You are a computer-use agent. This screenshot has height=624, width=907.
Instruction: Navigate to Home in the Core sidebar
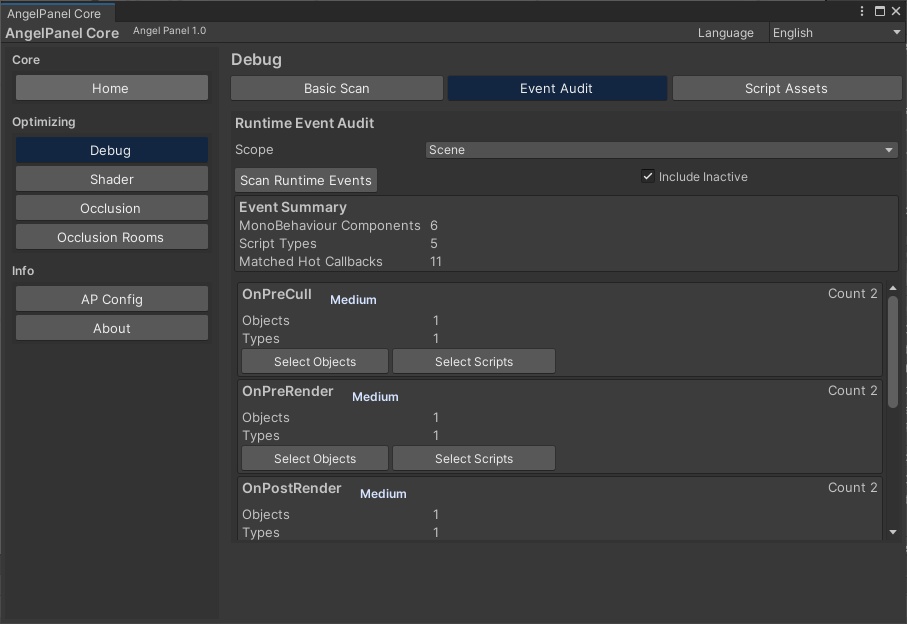[x=111, y=88]
